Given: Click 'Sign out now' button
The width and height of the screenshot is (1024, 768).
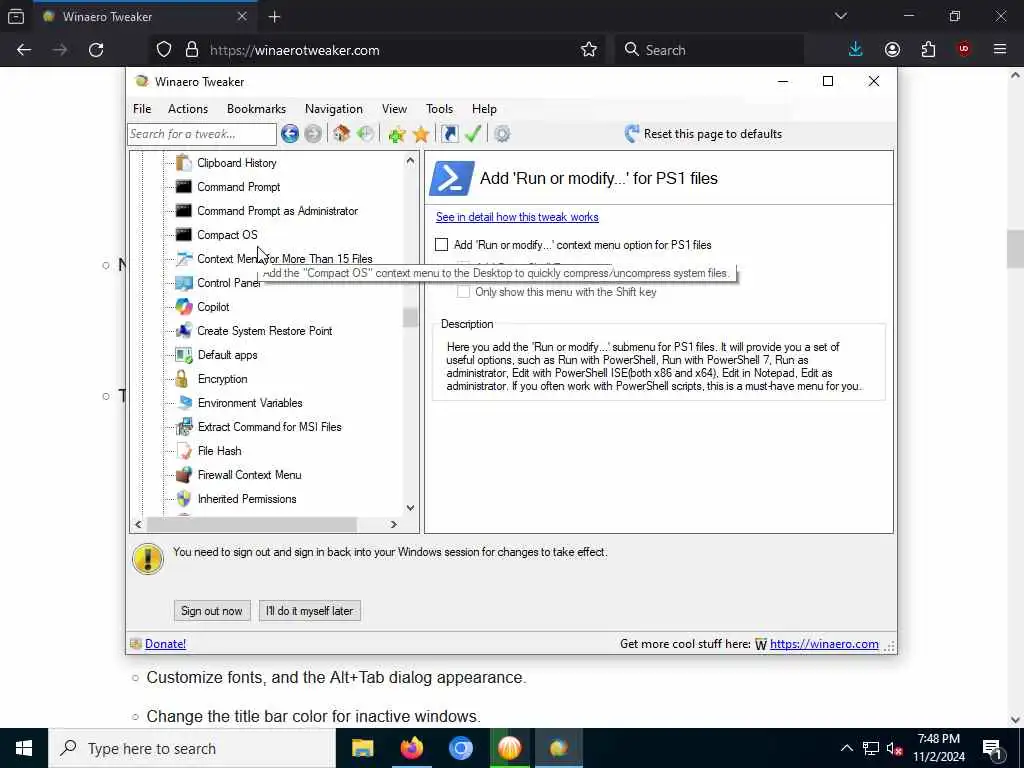Looking at the screenshot, I should 212,611.
